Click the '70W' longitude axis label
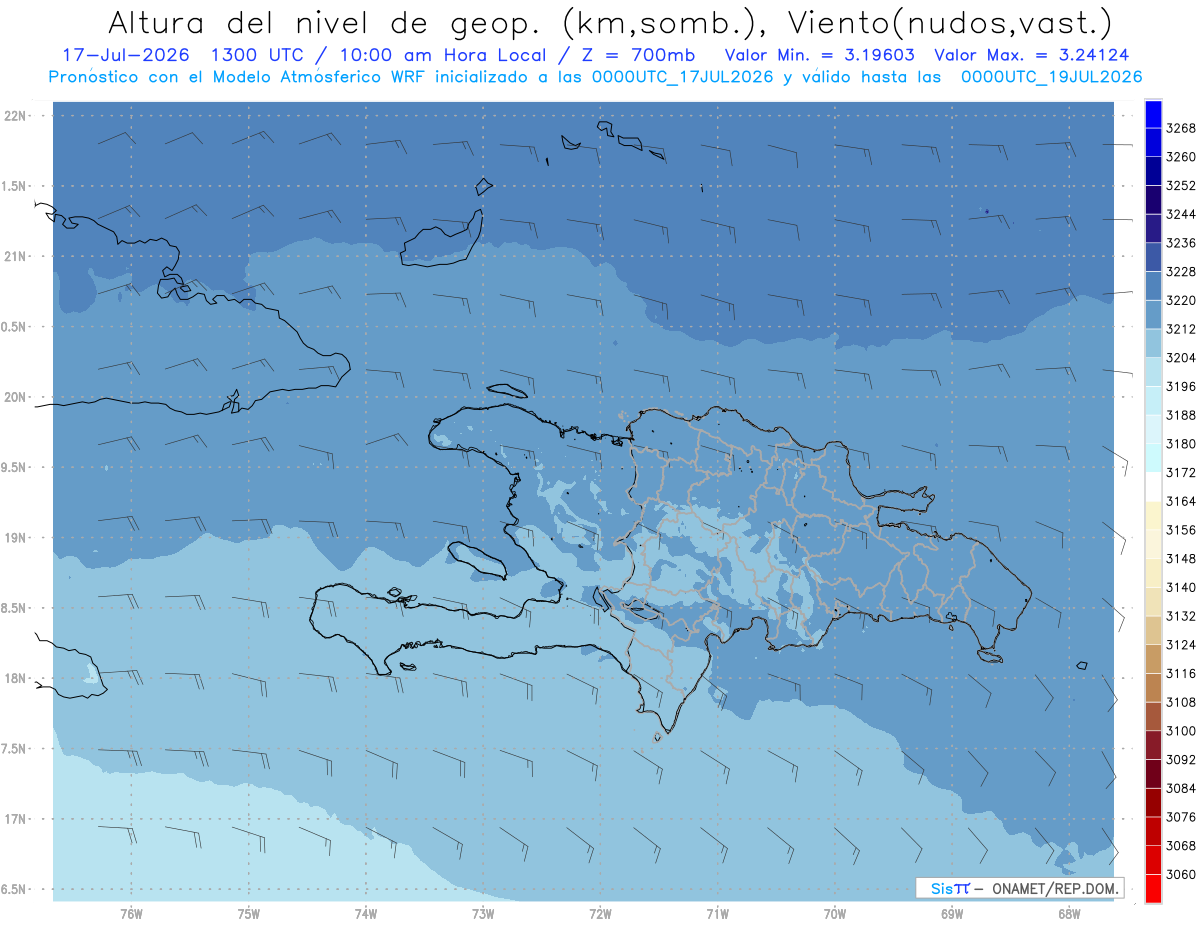1200x927 pixels. (835, 914)
